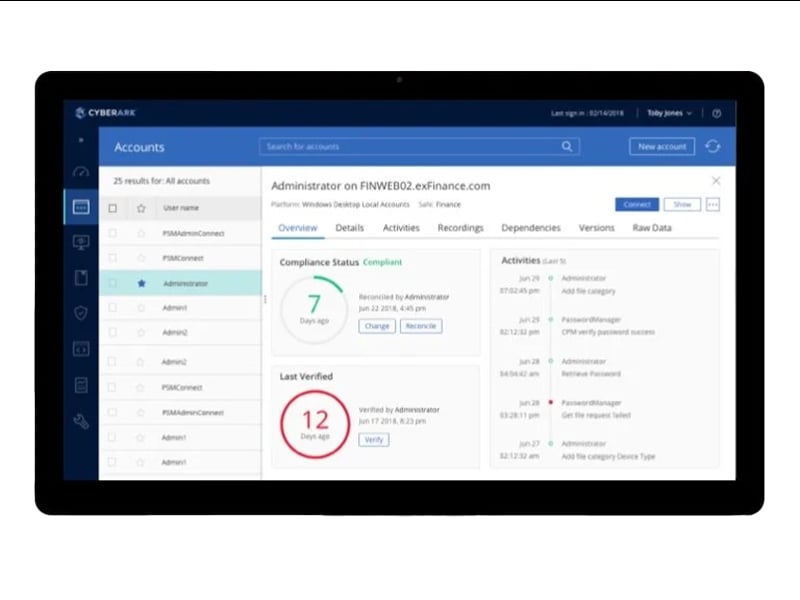
Task: Click the red failed-activity marker on the timeline
Action: [551, 403]
